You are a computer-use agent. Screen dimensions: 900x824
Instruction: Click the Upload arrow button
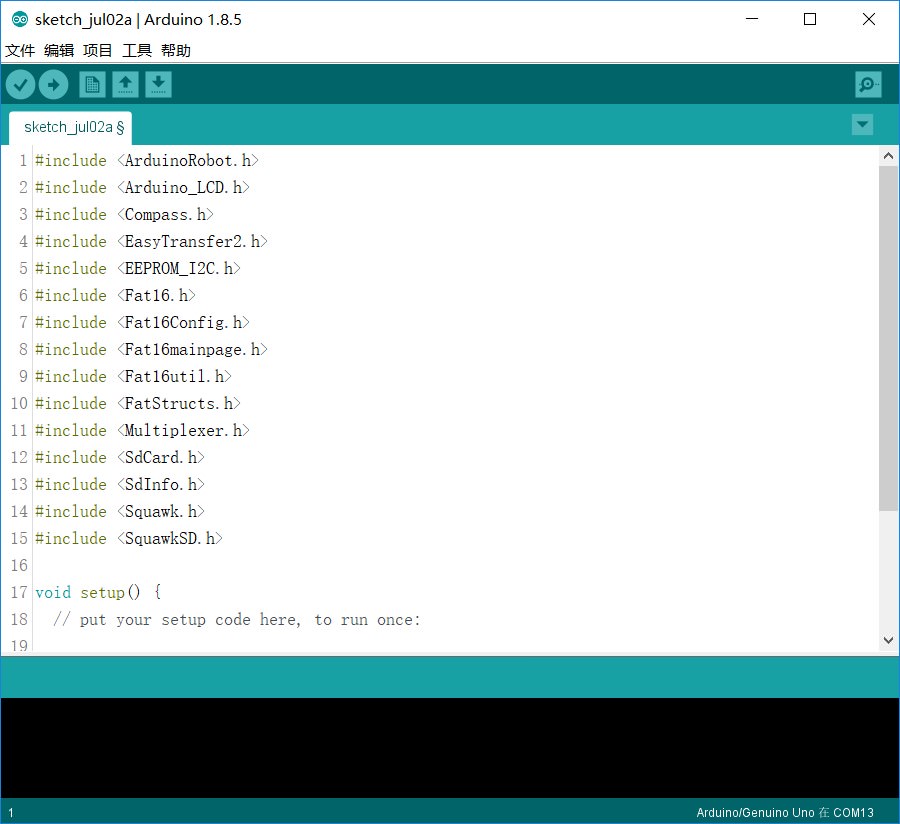53,85
